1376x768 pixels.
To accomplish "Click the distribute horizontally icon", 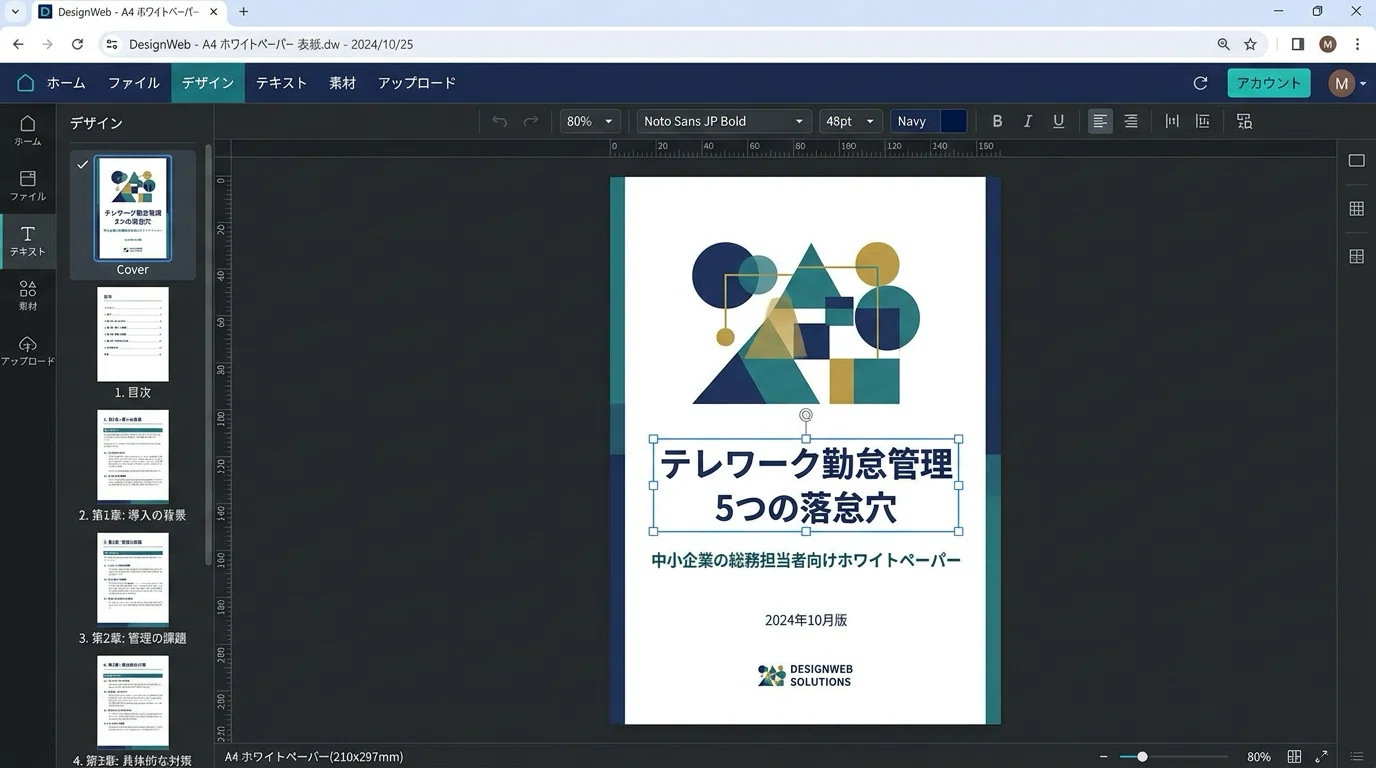I will (x=1172, y=121).
